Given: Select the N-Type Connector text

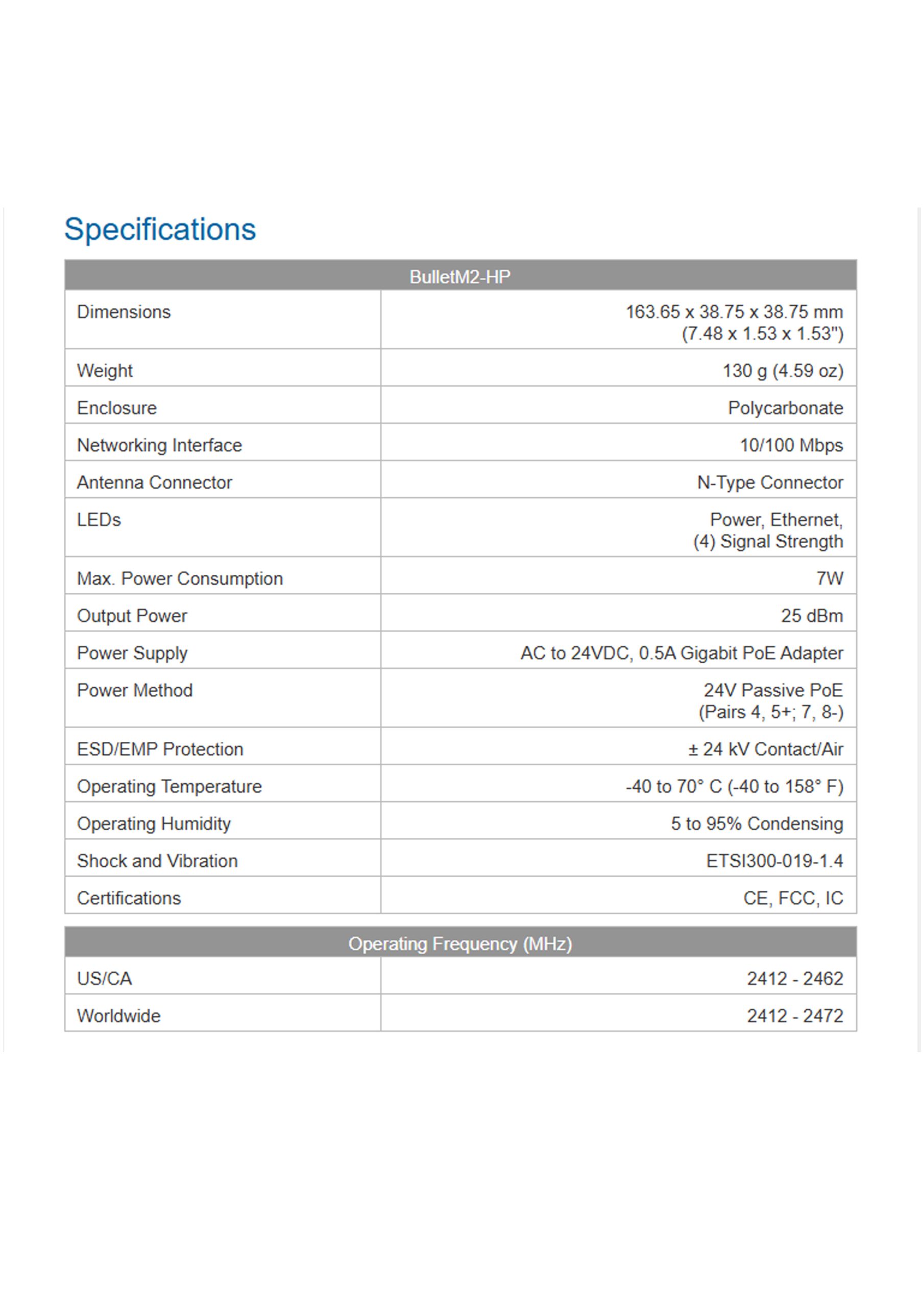Looking at the screenshot, I should (x=770, y=483).
